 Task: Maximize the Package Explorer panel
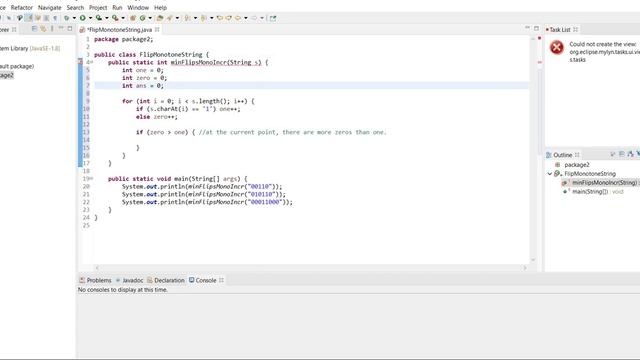coord(70,29)
